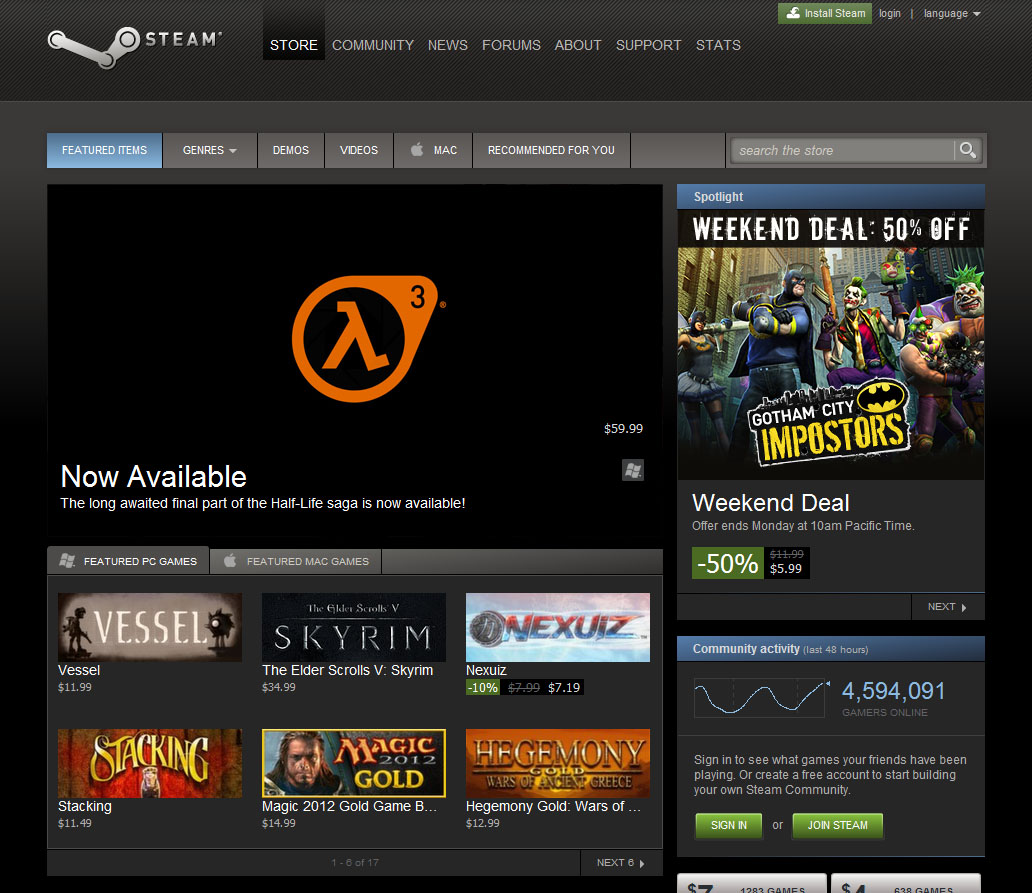The image size is (1032, 893).
Task: Go to the About page
Action: [578, 45]
